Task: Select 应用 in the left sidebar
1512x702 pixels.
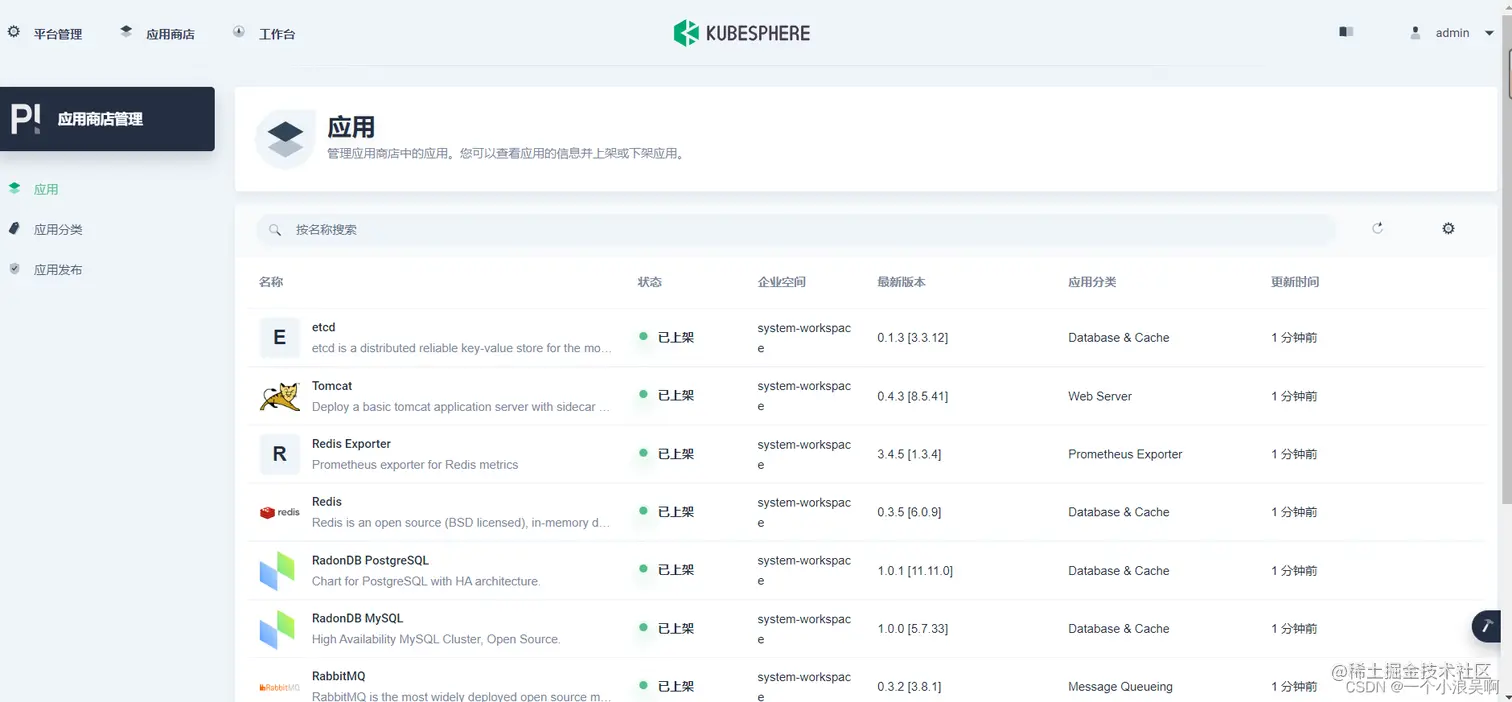Action: [46, 189]
